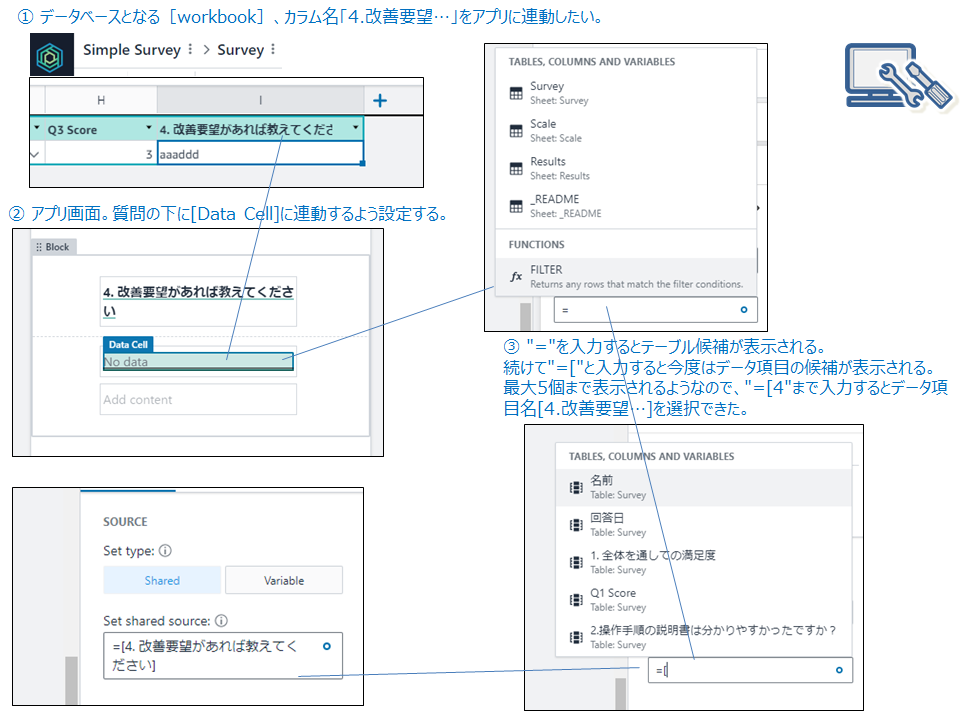Choose the Survey sheet suggestion
Viewport: 961px width, 712px height.
point(626,93)
